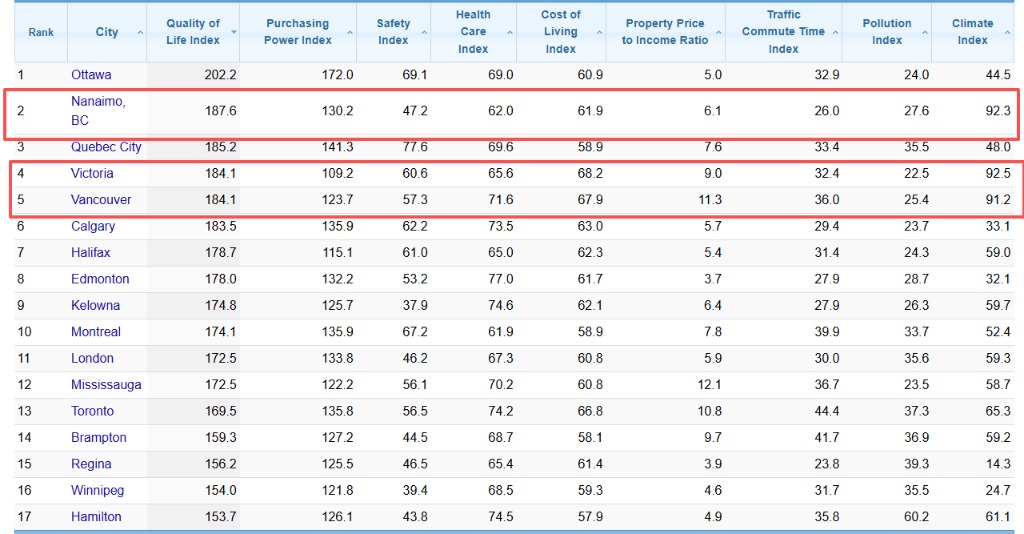1024x534 pixels.
Task: Toggle the Quality of Life Index sort arrow
Action: (234, 33)
